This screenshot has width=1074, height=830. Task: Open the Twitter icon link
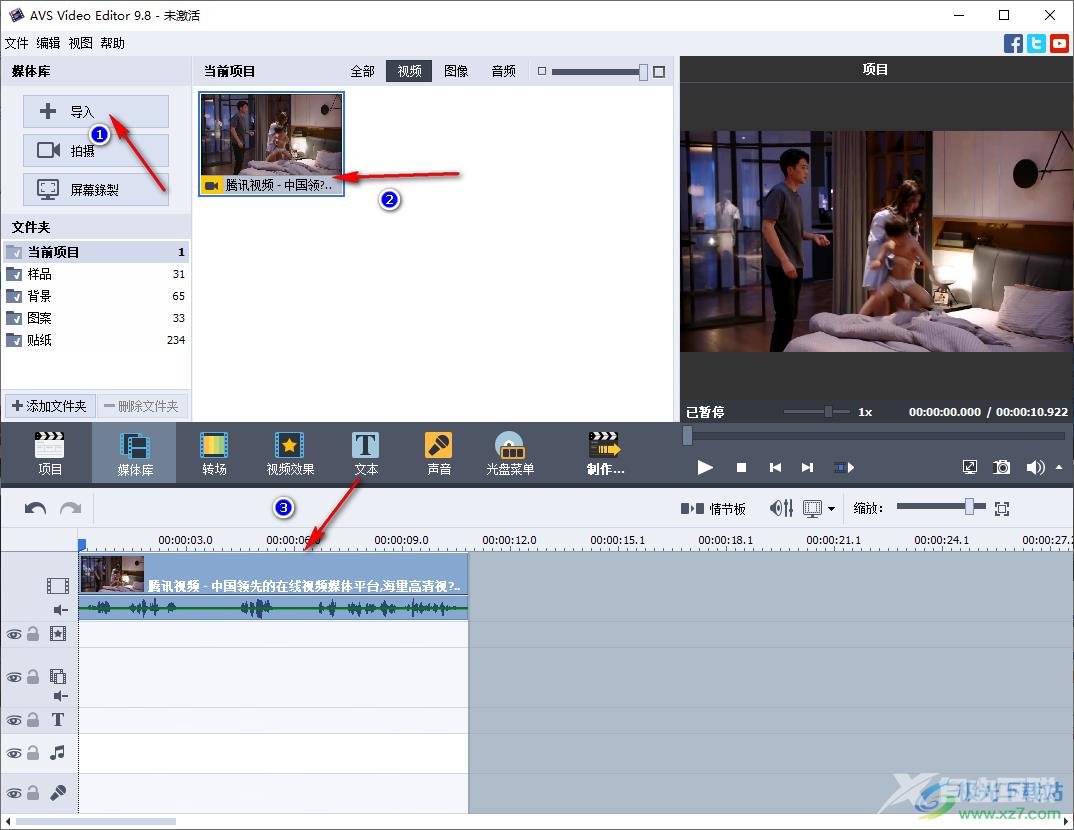1036,43
